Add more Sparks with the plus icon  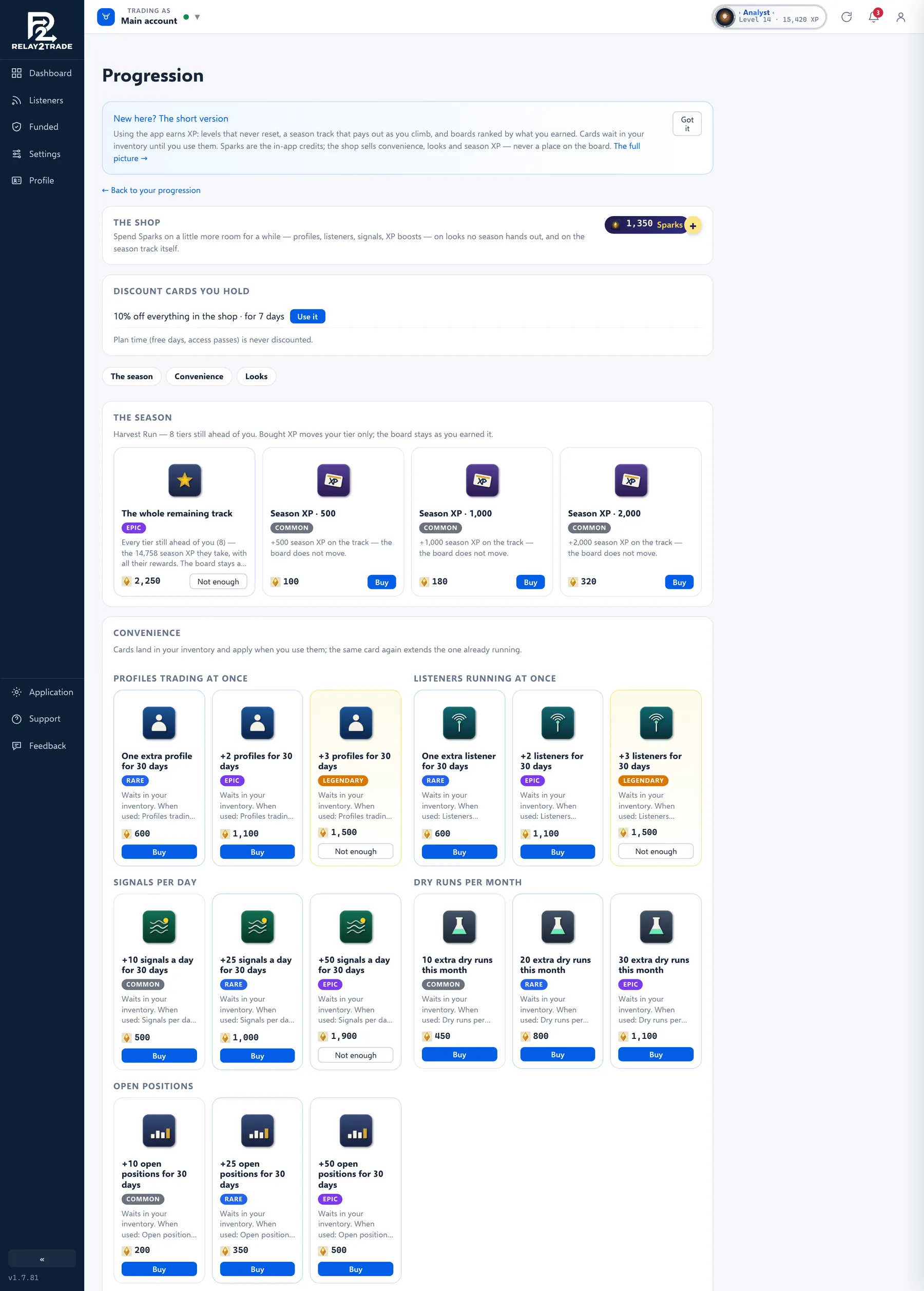pyautogui.click(x=693, y=226)
